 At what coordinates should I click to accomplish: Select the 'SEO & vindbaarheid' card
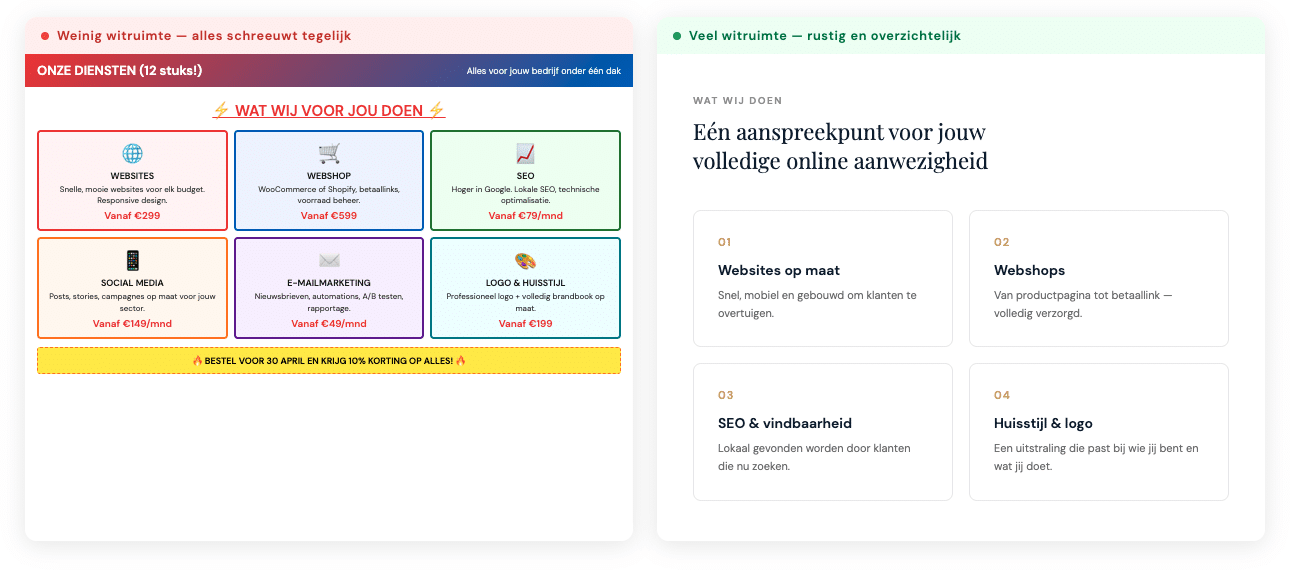(x=822, y=431)
